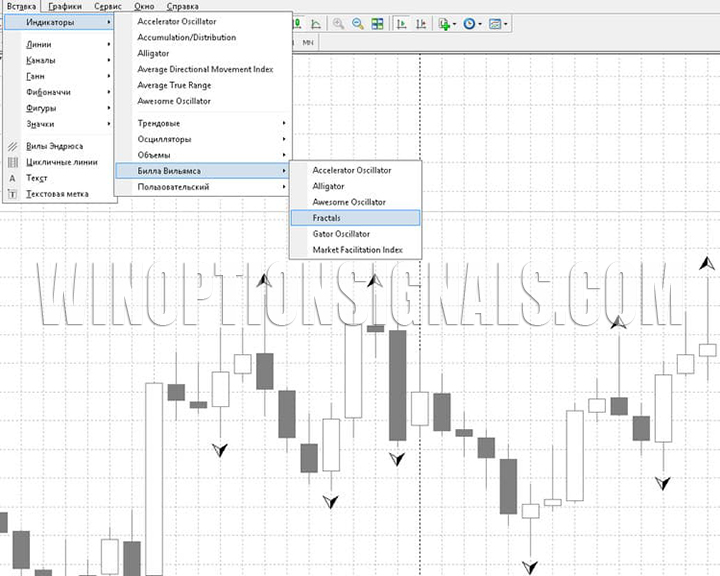The width and height of the screenshot is (720, 576).
Task: Open dropdown arrow beside the templates icon
Action: pyautogui.click(x=506, y=24)
